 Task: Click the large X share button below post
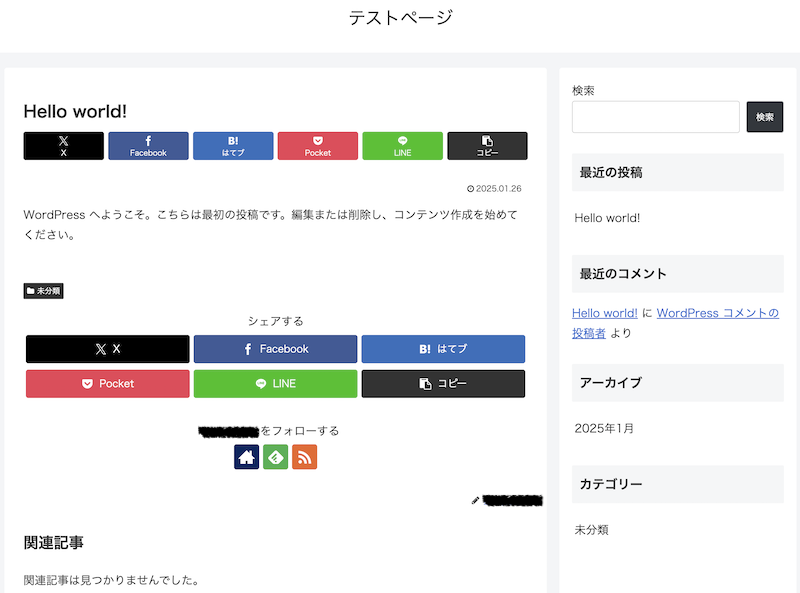[108, 349]
